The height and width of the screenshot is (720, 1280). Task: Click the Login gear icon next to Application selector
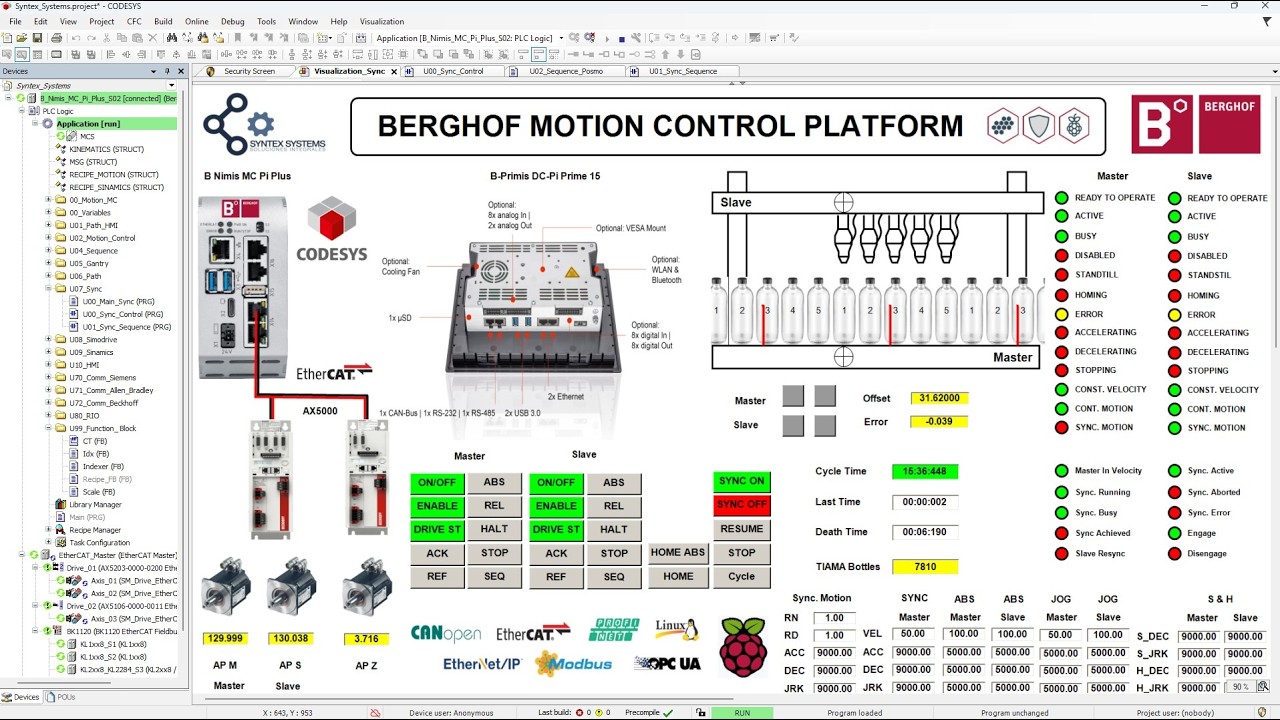(x=574, y=38)
